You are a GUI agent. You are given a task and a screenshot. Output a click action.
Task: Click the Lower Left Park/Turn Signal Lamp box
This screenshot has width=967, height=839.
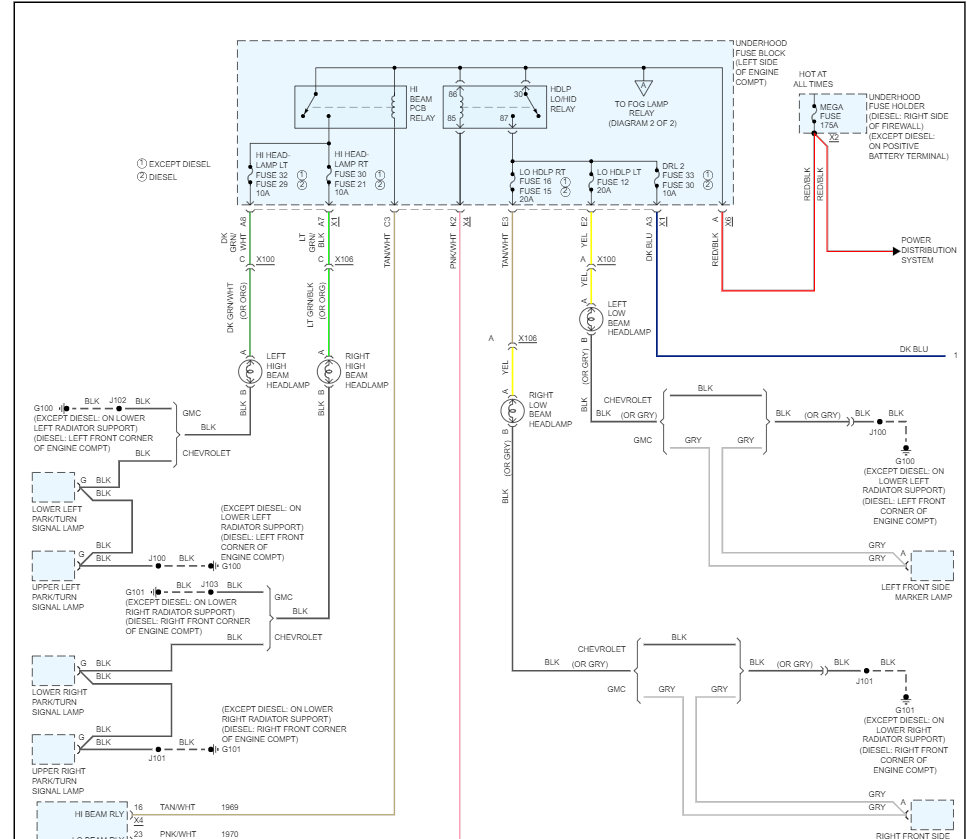54,487
